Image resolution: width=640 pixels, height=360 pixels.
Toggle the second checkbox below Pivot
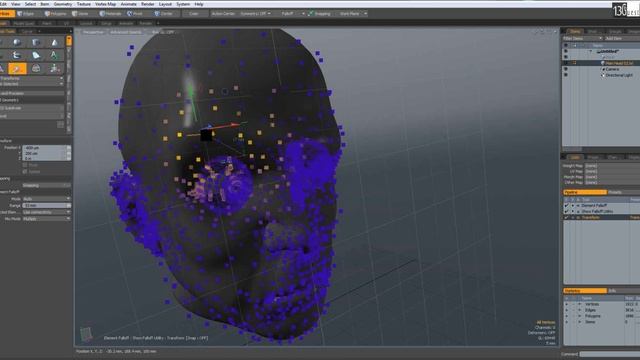tap(25, 172)
